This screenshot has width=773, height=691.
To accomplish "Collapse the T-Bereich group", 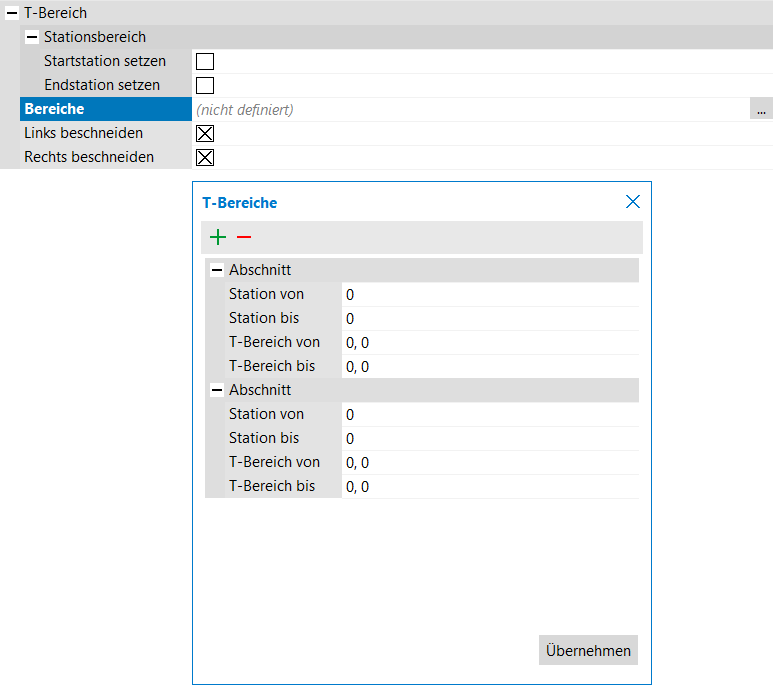I will pos(12,14).
